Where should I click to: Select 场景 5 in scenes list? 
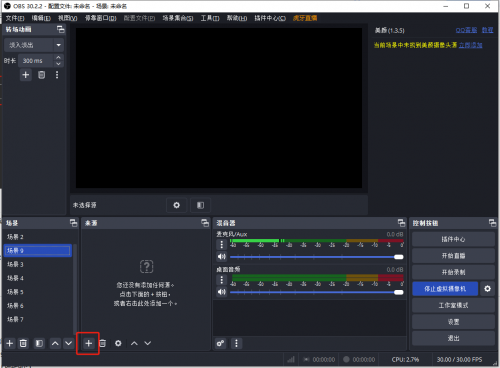coord(38,292)
